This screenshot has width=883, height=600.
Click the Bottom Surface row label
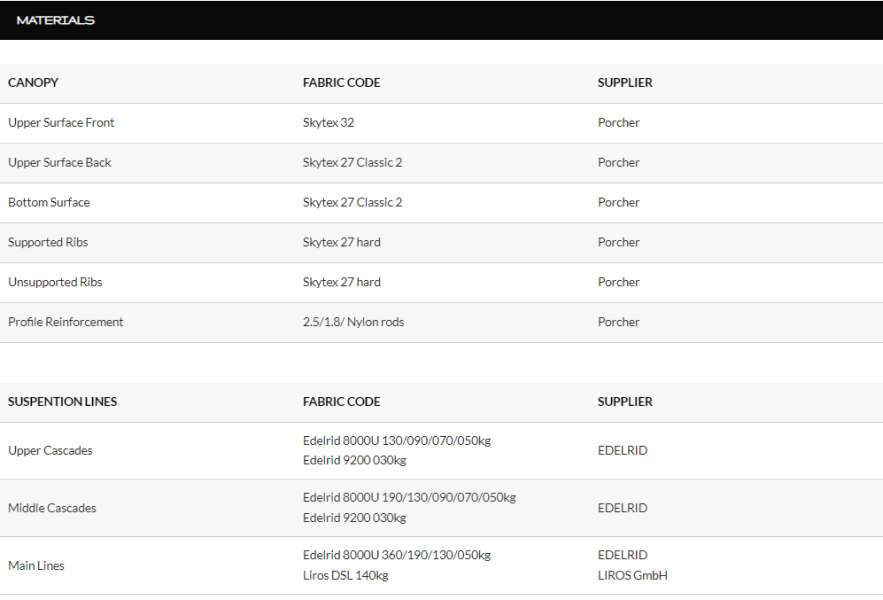point(49,202)
